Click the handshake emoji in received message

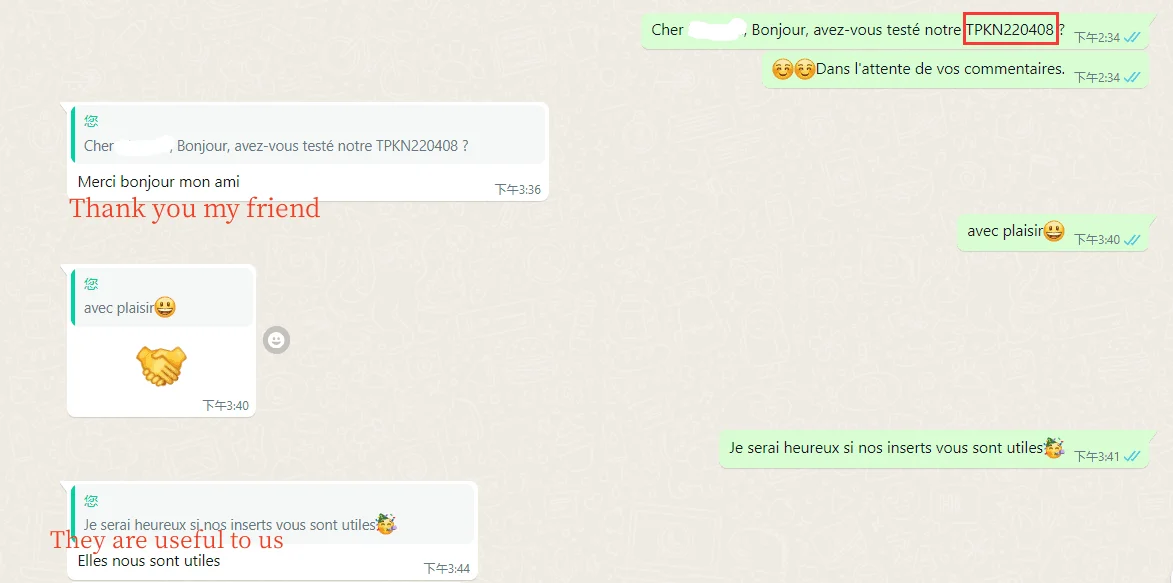point(161,365)
